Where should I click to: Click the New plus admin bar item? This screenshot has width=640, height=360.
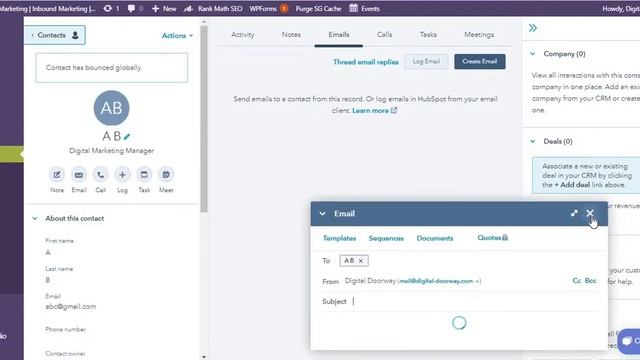pyautogui.click(x=164, y=8)
